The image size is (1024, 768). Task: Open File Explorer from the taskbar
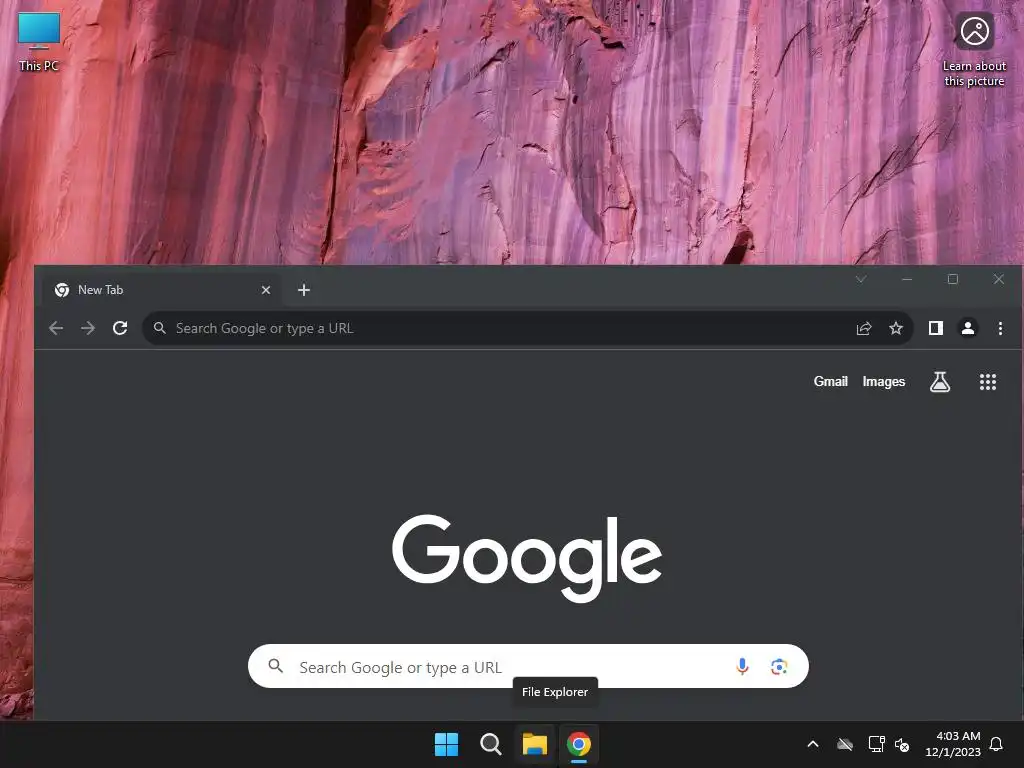tap(534, 744)
